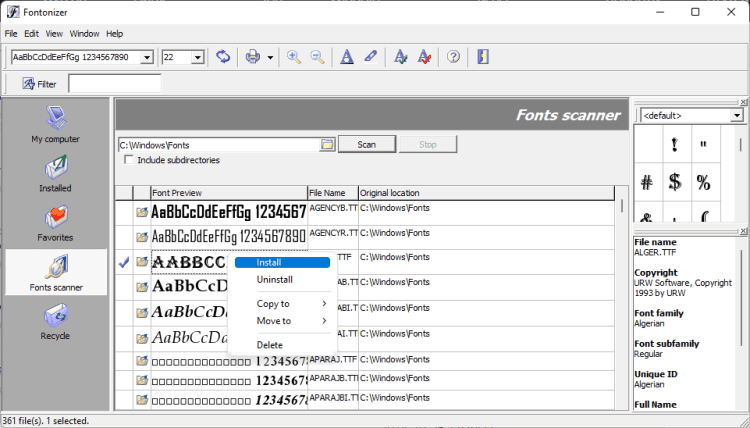Open the Favorites sidebar section
Viewport: 750px width, 428px height.
(x=55, y=223)
